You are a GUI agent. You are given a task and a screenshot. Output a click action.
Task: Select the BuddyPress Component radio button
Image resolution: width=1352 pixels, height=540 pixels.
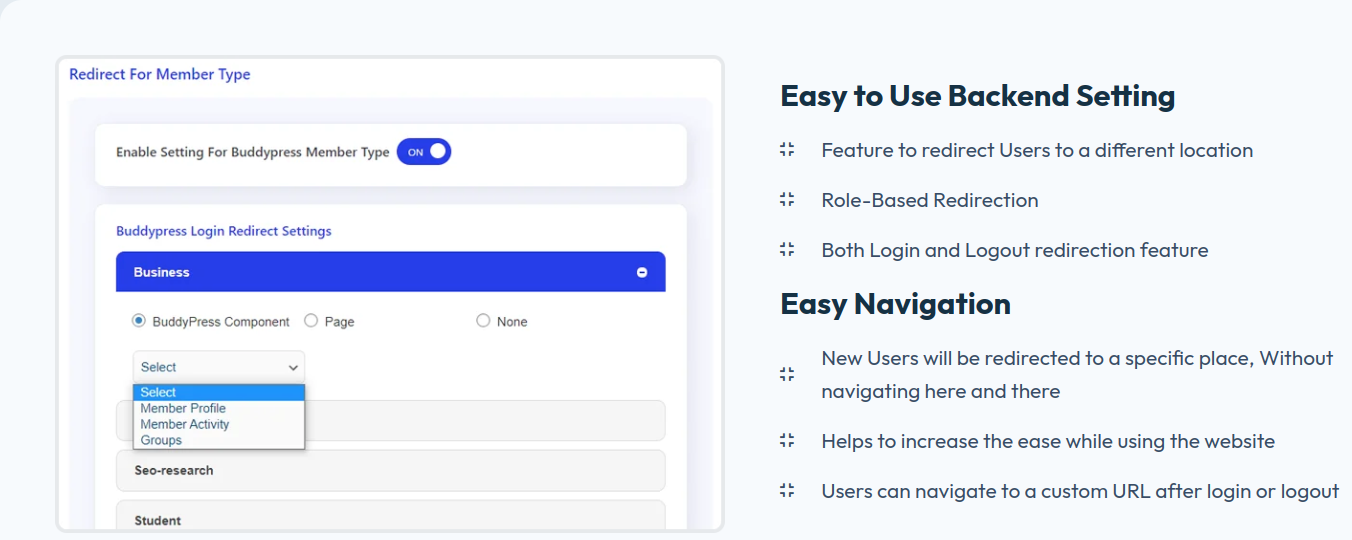coord(139,321)
